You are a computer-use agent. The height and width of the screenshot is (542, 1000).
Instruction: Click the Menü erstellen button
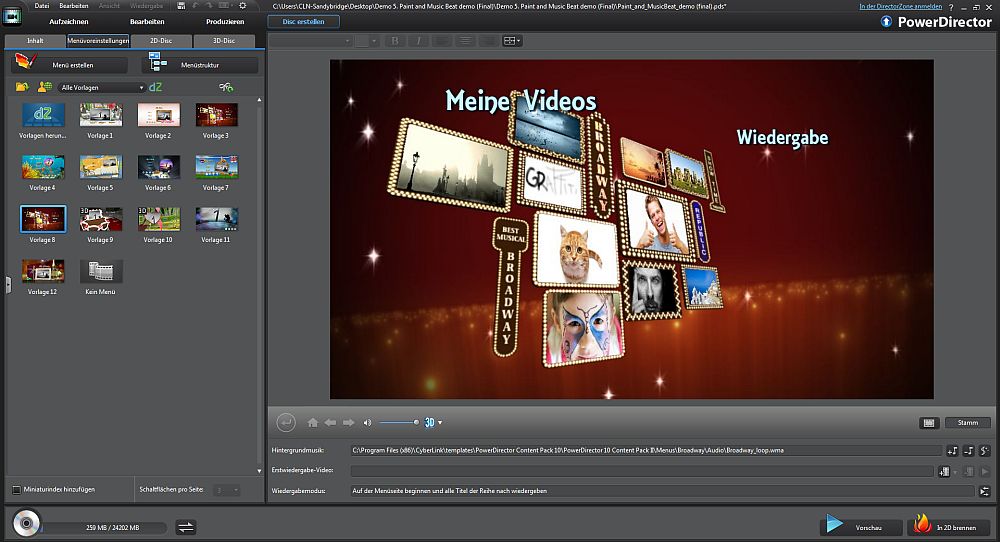(69, 65)
